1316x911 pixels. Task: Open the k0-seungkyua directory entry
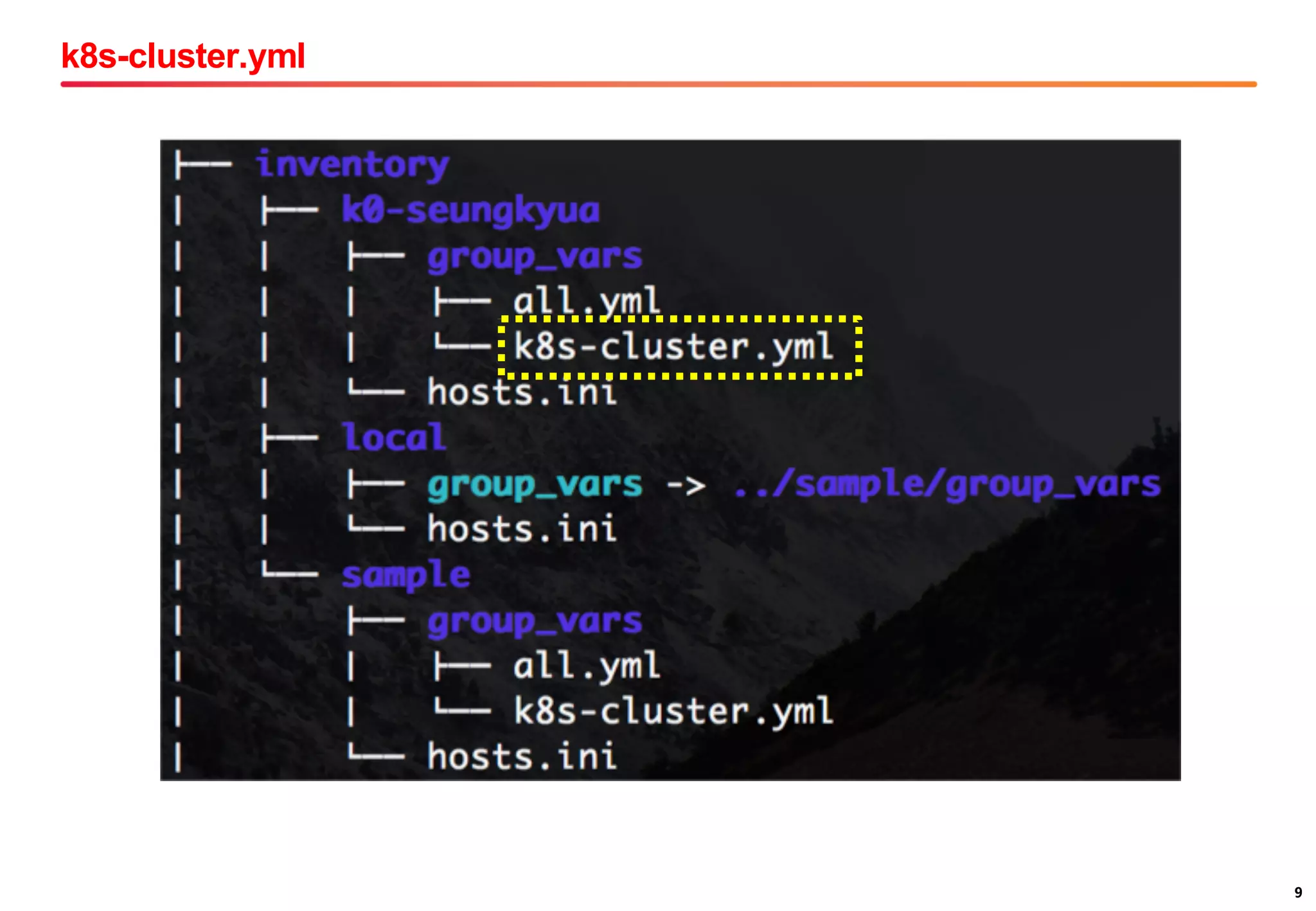tap(470, 211)
